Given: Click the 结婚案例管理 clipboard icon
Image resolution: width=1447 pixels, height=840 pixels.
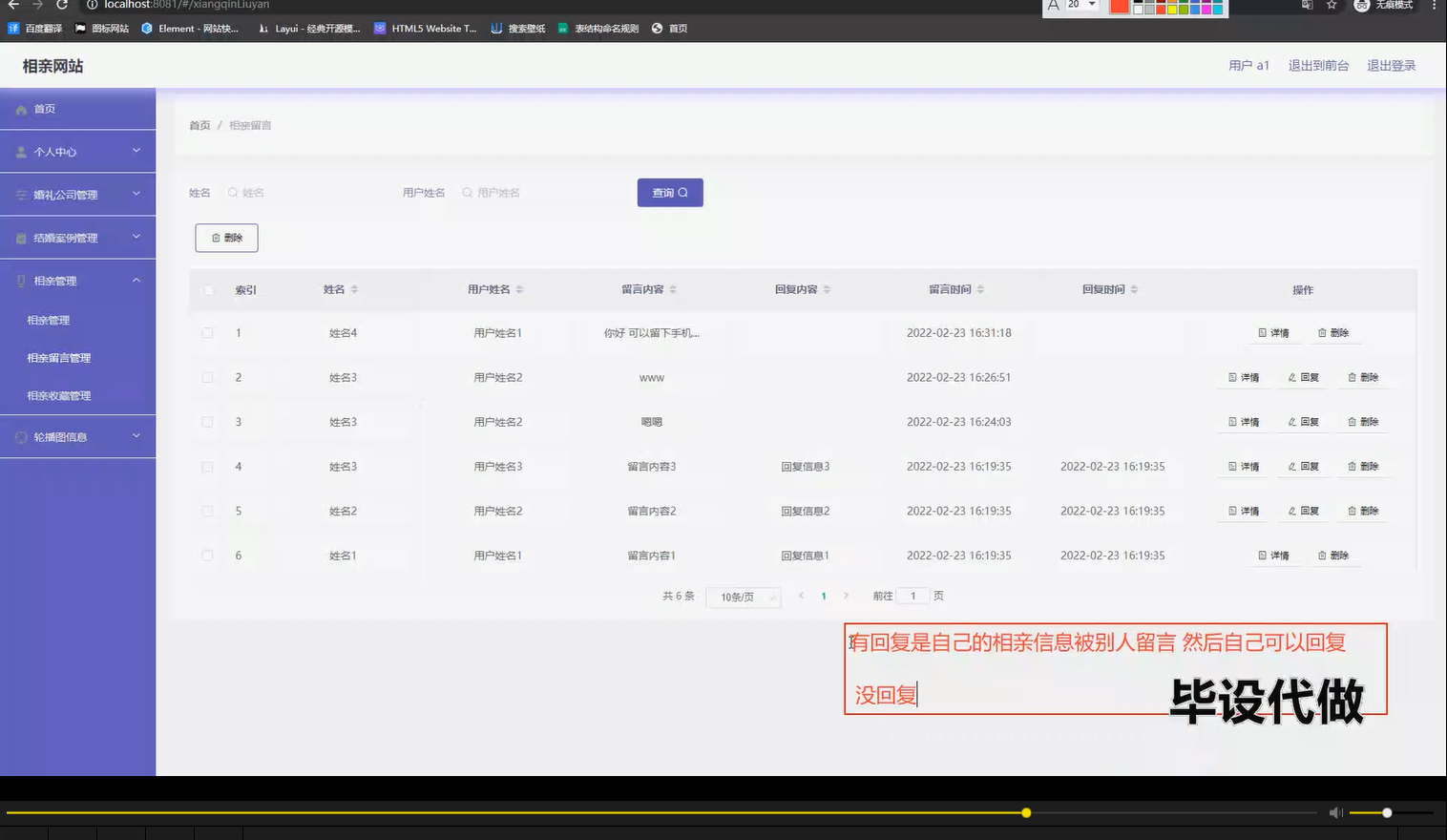Looking at the screenshot, I should point(20,237).
